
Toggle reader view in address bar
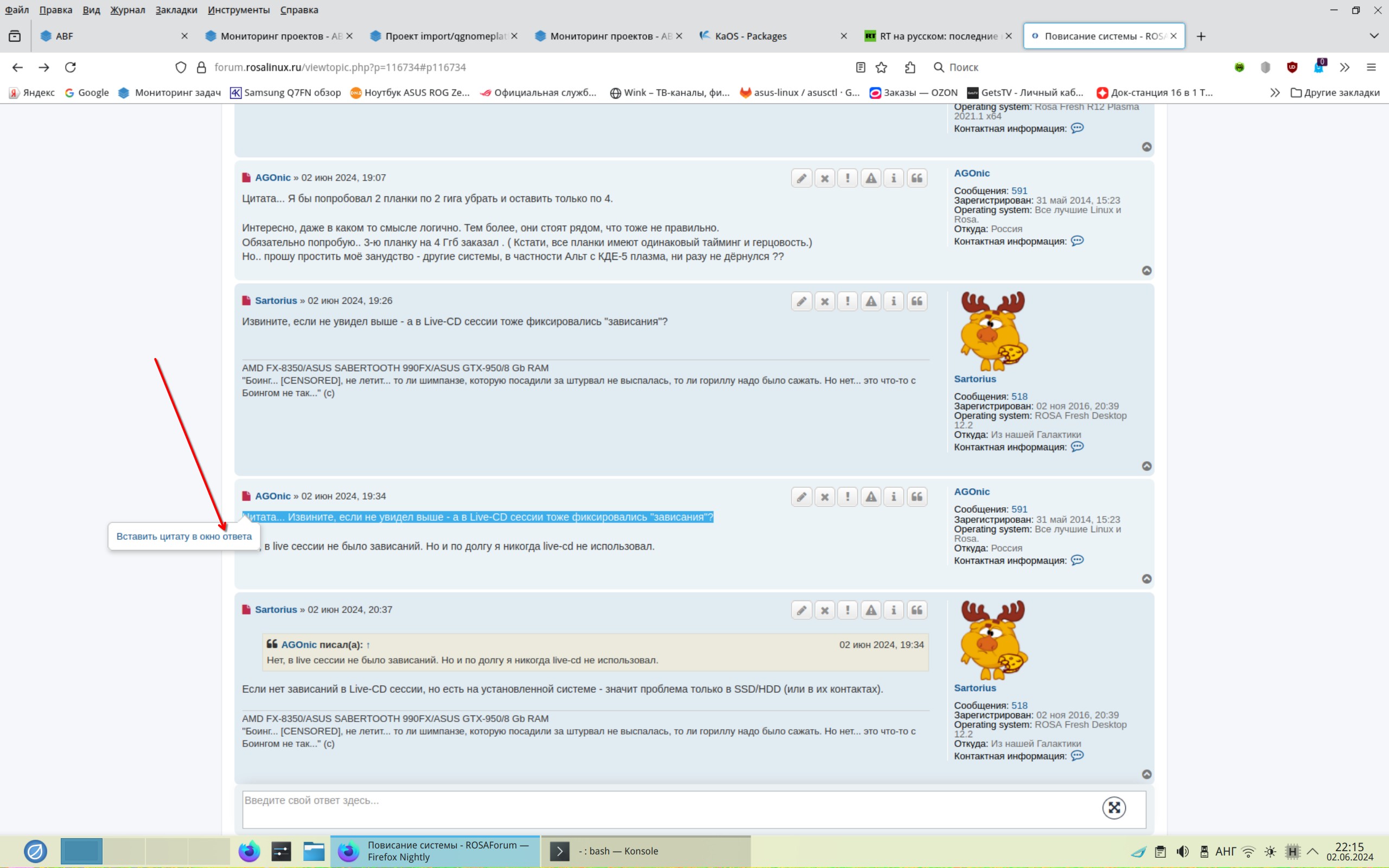tap(860, 67)
